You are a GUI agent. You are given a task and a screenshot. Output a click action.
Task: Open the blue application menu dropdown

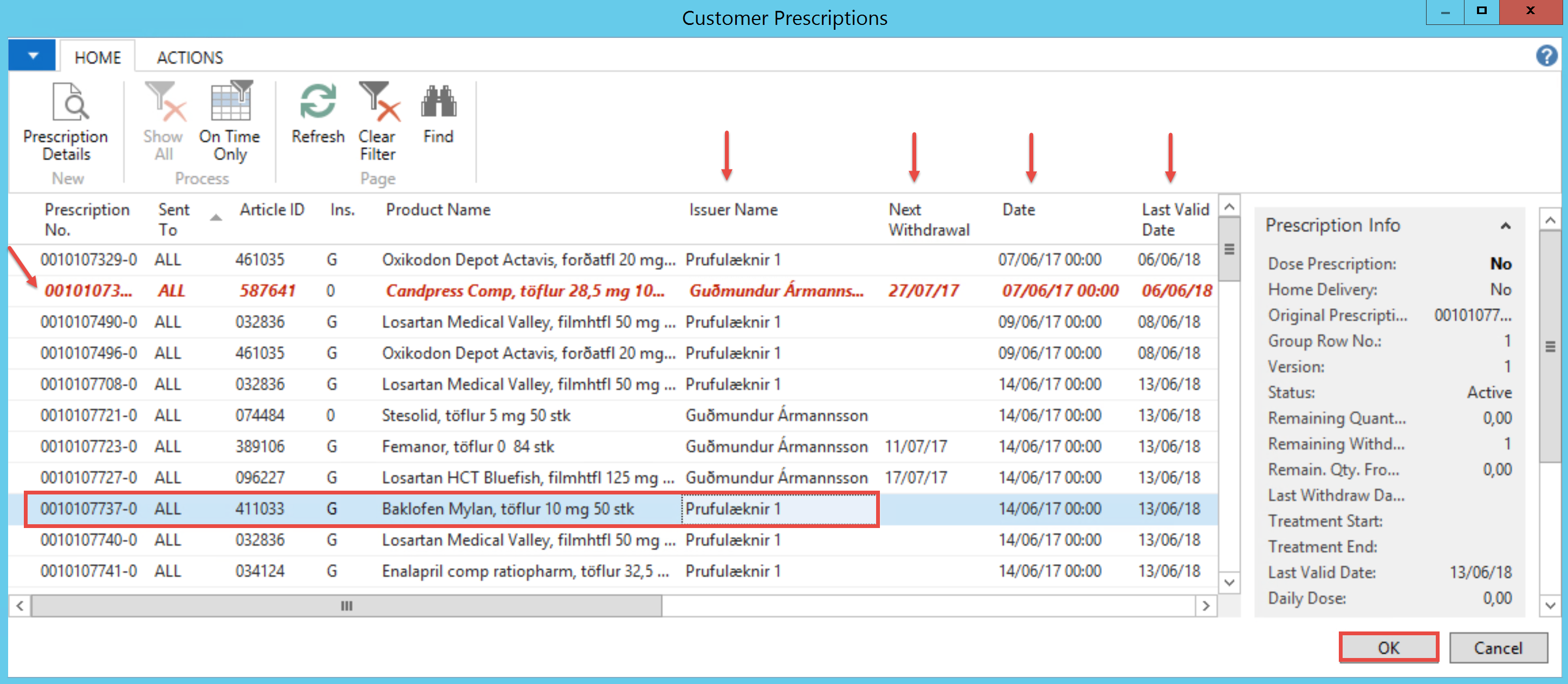tap(33, 56)
